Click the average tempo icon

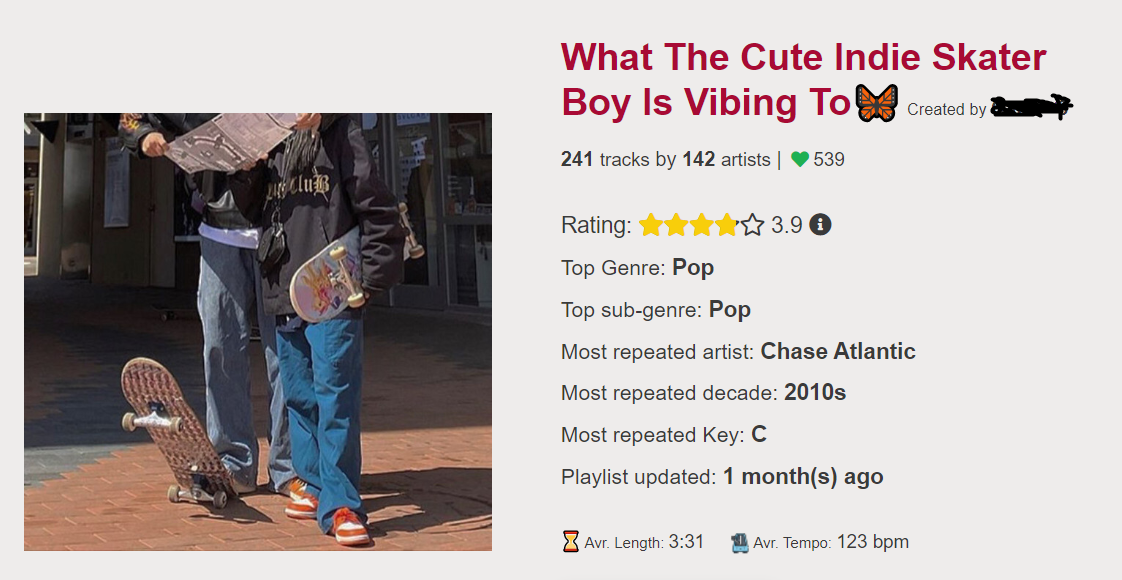pos(740,543)
